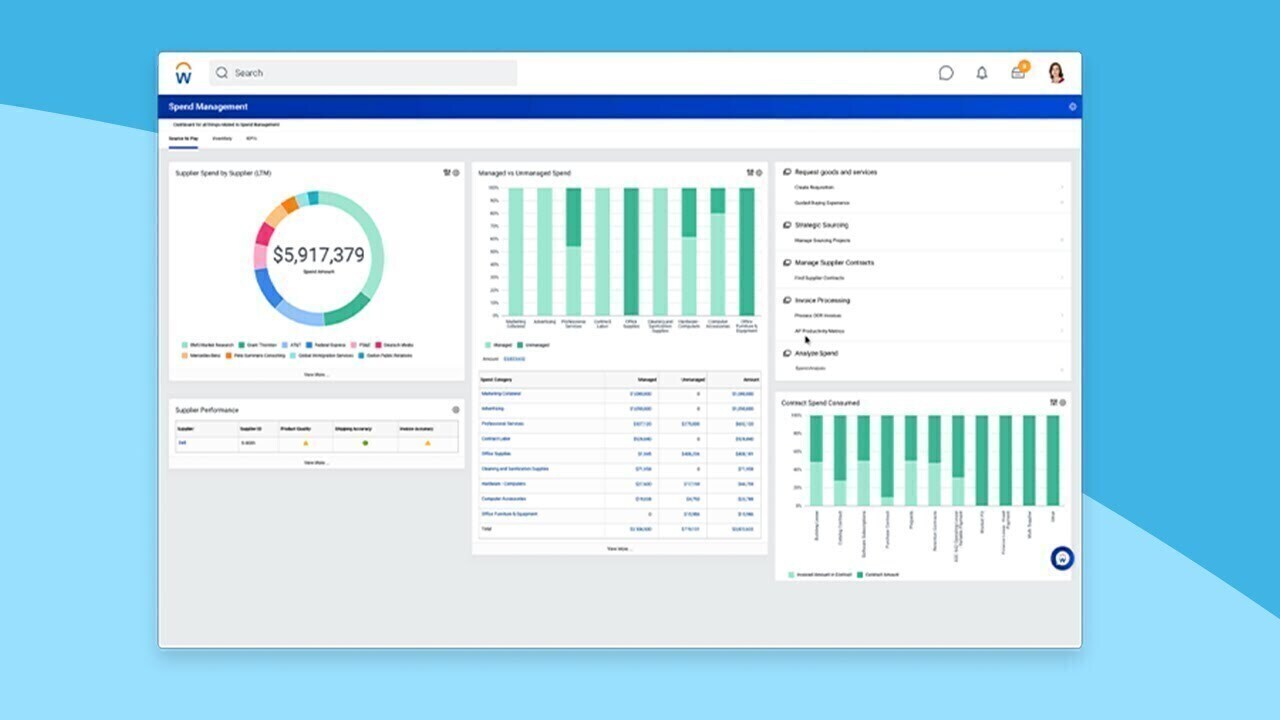Open gear icon on Managed vs Unmanaged Spend

(x=759, y=173)
